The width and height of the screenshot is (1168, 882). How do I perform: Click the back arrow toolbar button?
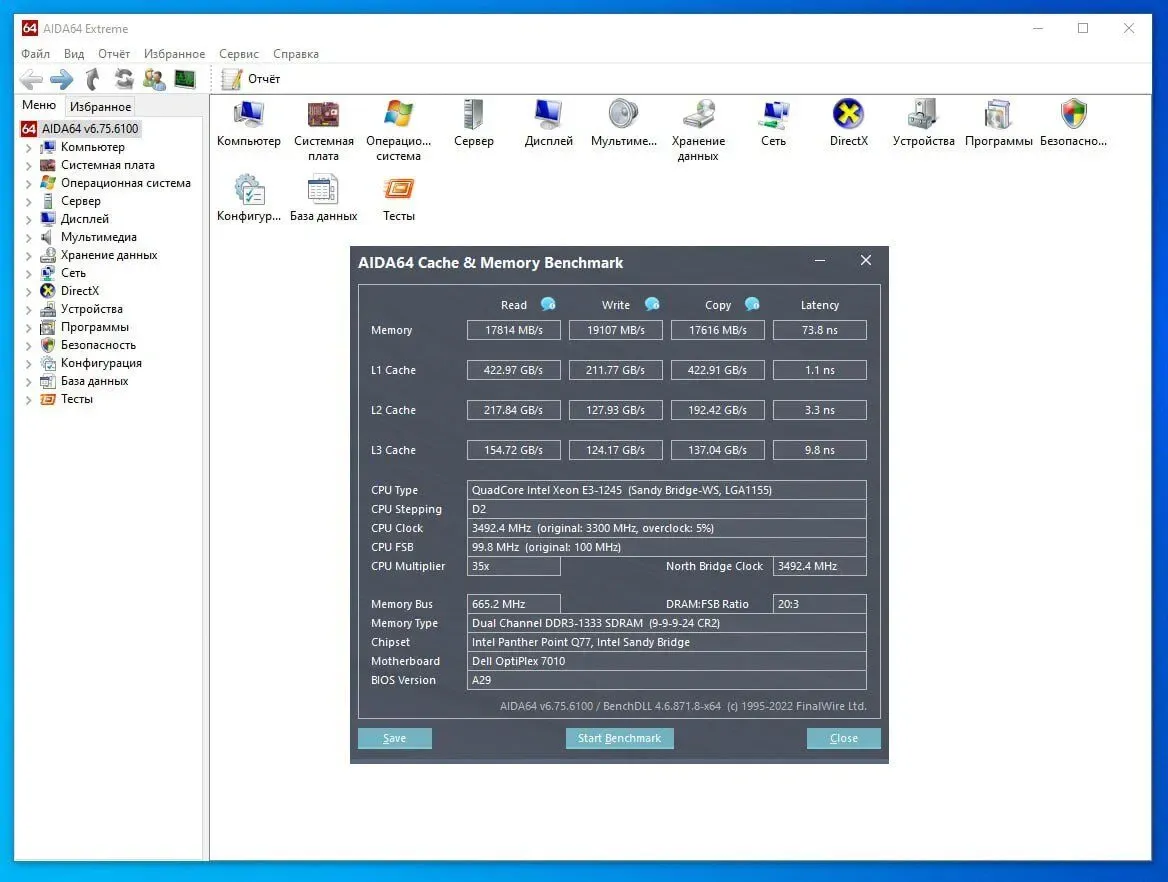coord(31,79)
